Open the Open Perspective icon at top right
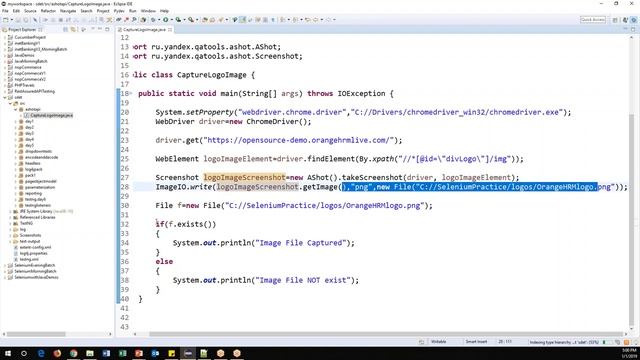The image size is (640, 360). pyautogui.click(x=615, y=20)
